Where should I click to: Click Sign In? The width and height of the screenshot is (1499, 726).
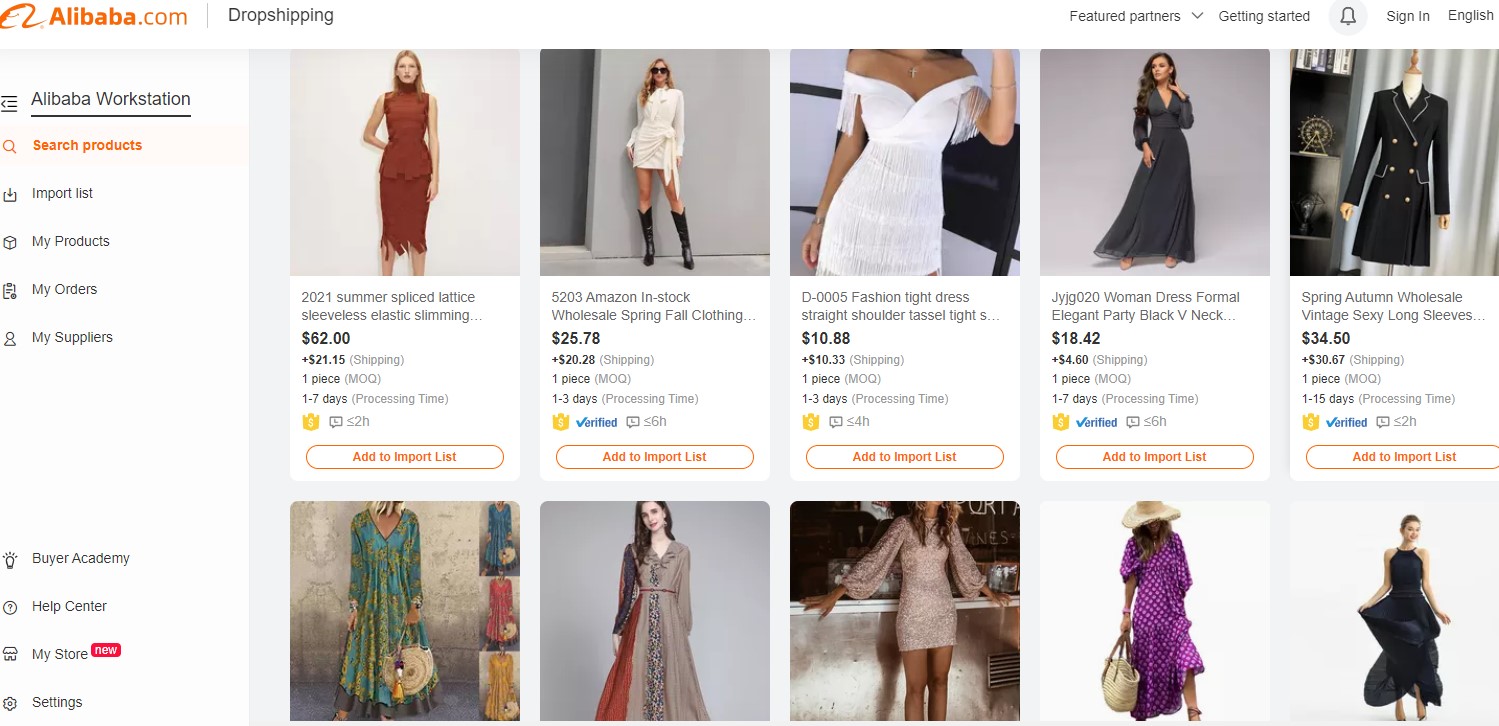tap(1407, 16)
